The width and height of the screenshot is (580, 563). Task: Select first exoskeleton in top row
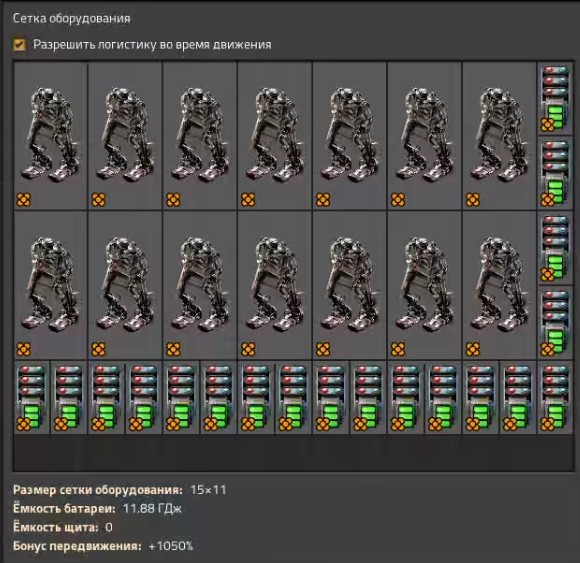51,136
